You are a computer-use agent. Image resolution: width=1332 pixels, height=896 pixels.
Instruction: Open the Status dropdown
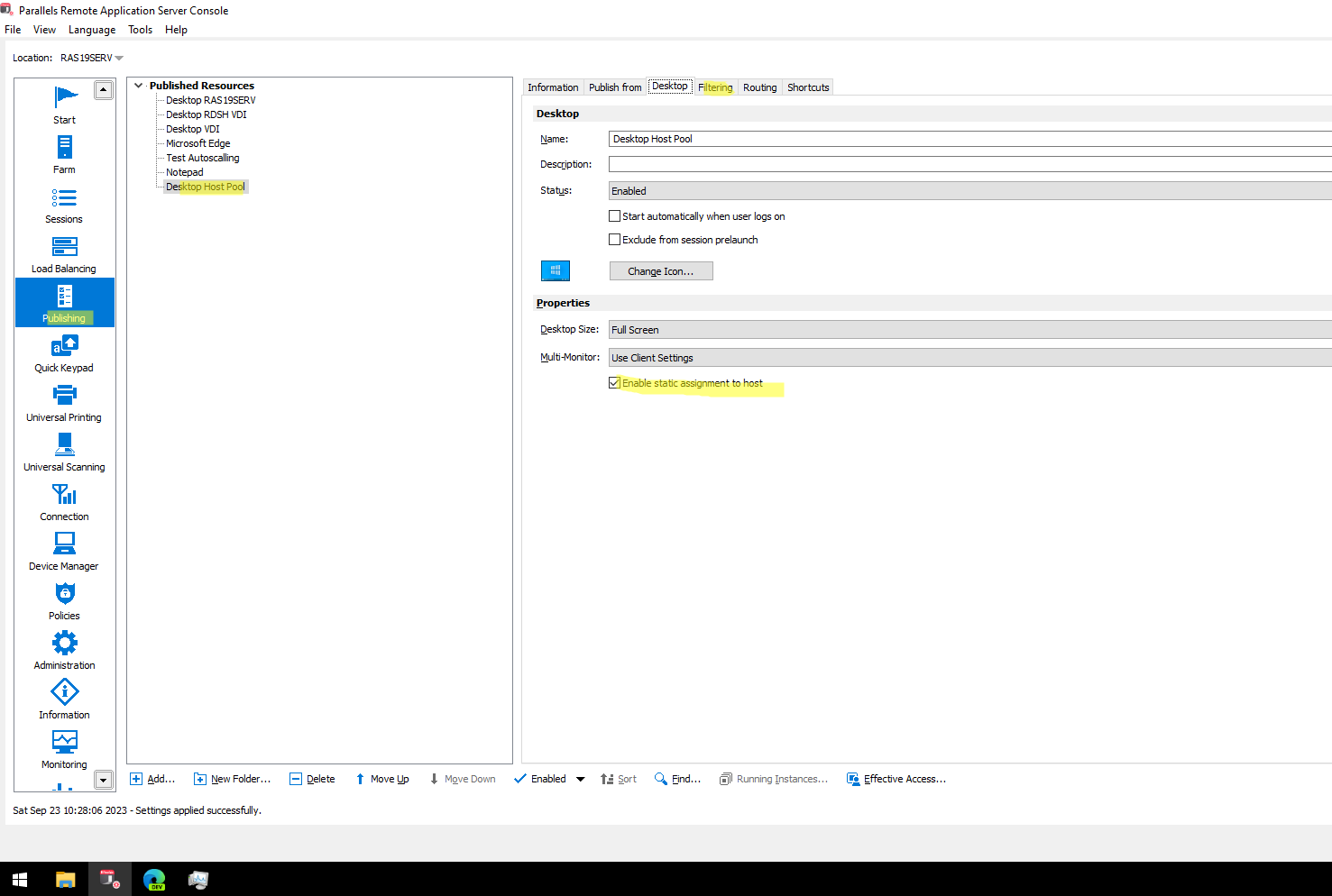(x=970, y=191)
